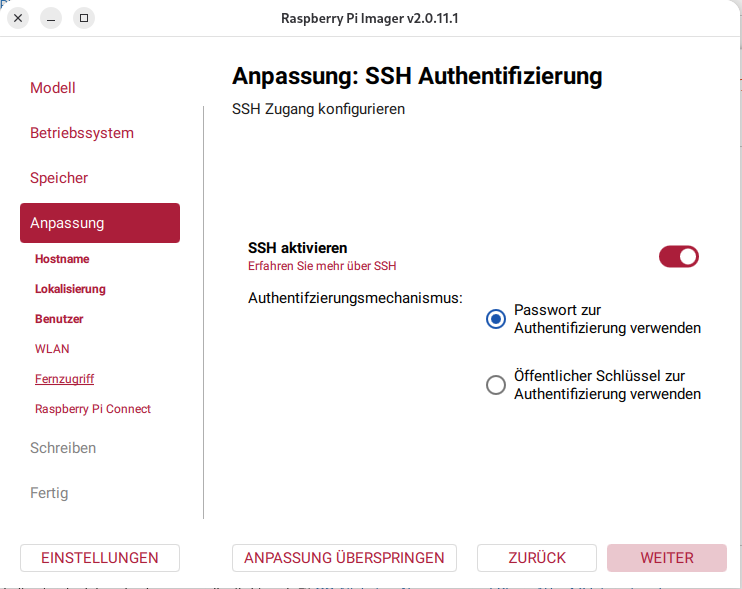Select the Fernzugriff sub-step
Viewport: 742px width, 589px height.
point(64,379)
